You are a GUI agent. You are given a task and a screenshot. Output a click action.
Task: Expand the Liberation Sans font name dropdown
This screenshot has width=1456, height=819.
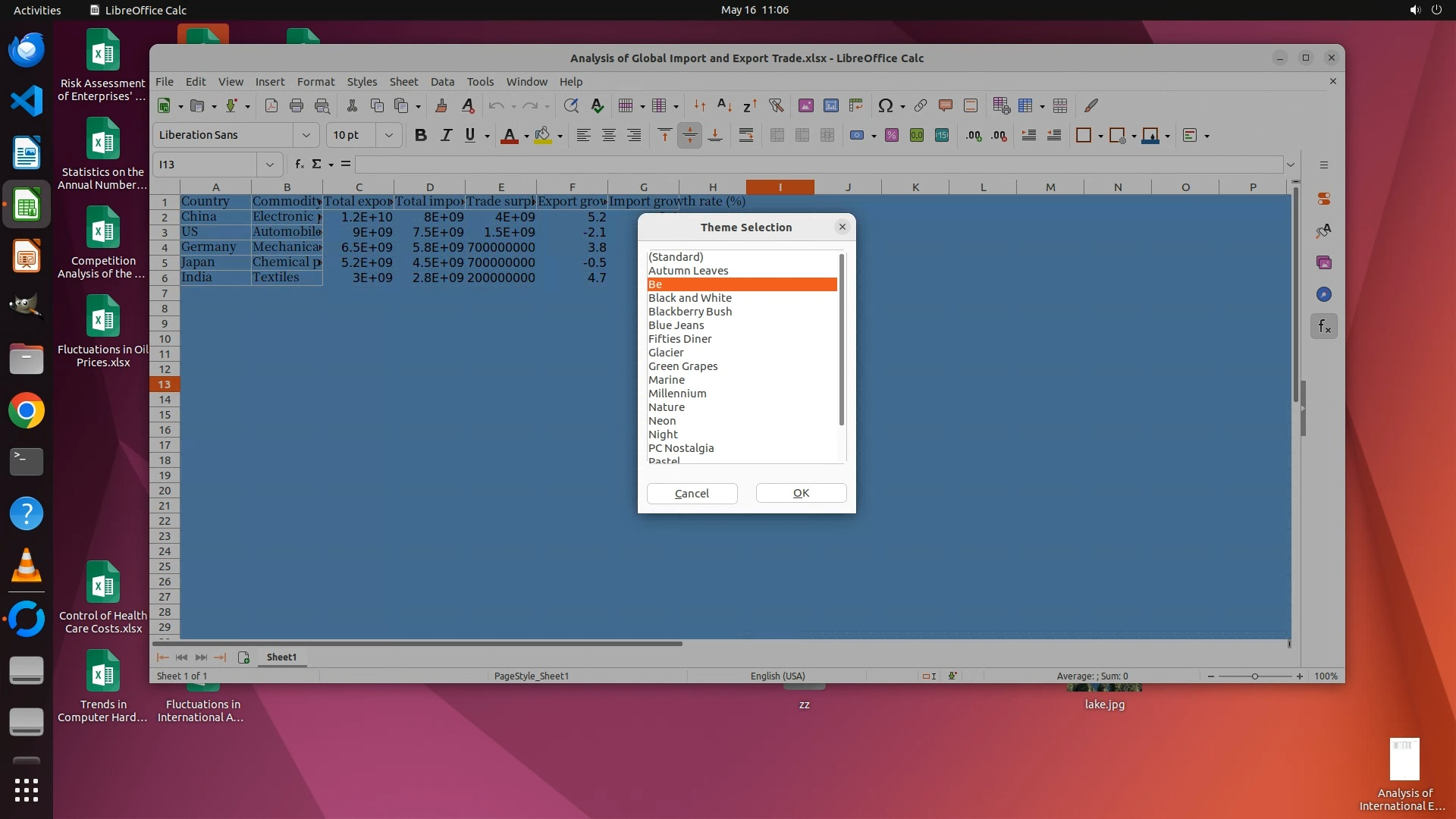tap(306, 136)
